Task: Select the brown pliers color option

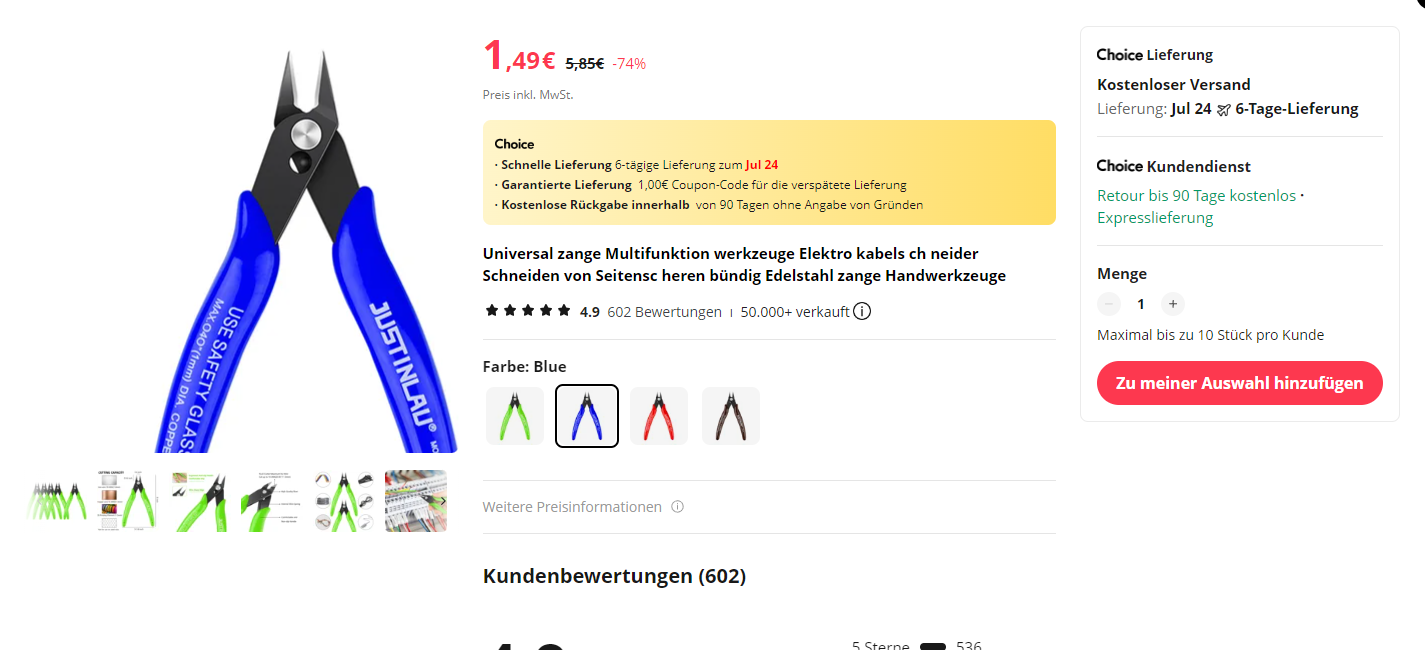Action: coord(731,416)
